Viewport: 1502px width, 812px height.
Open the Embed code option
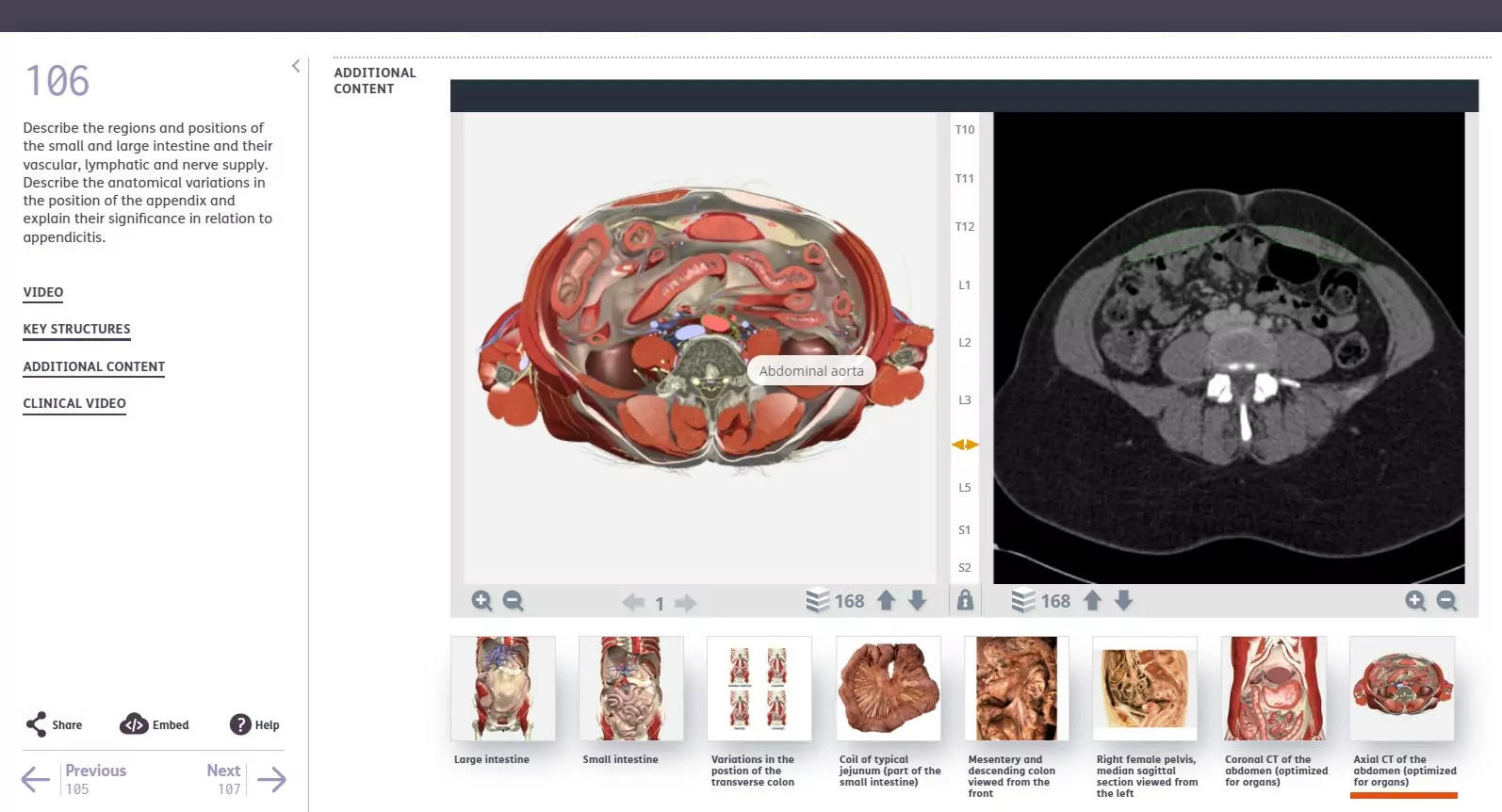coord(155,724)
